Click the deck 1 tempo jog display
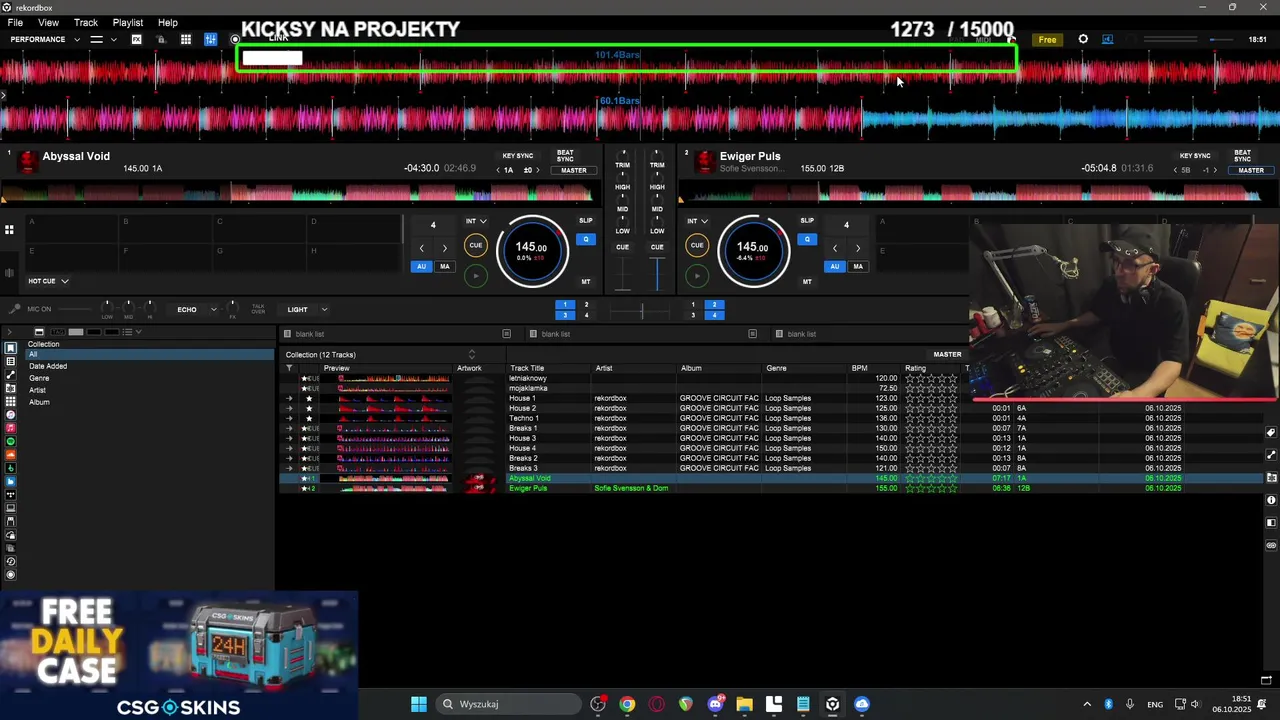 pos(532,250)
